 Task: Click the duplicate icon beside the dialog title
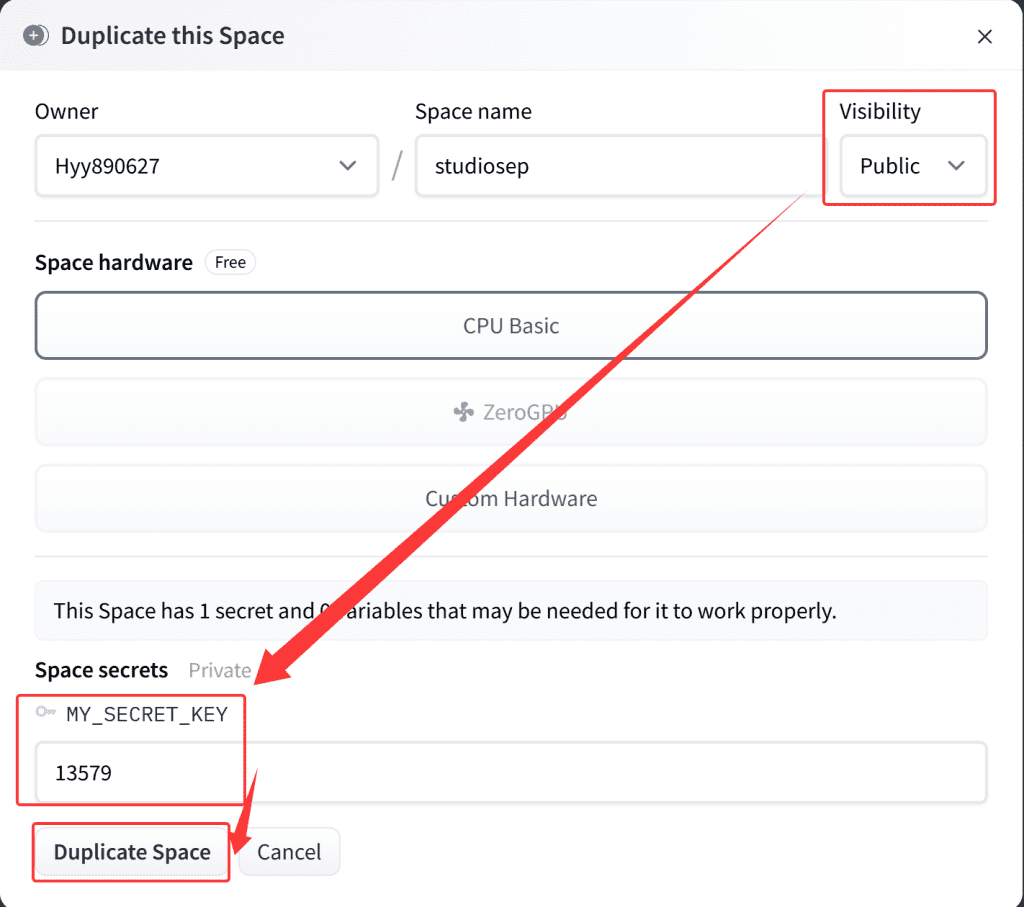36,36
